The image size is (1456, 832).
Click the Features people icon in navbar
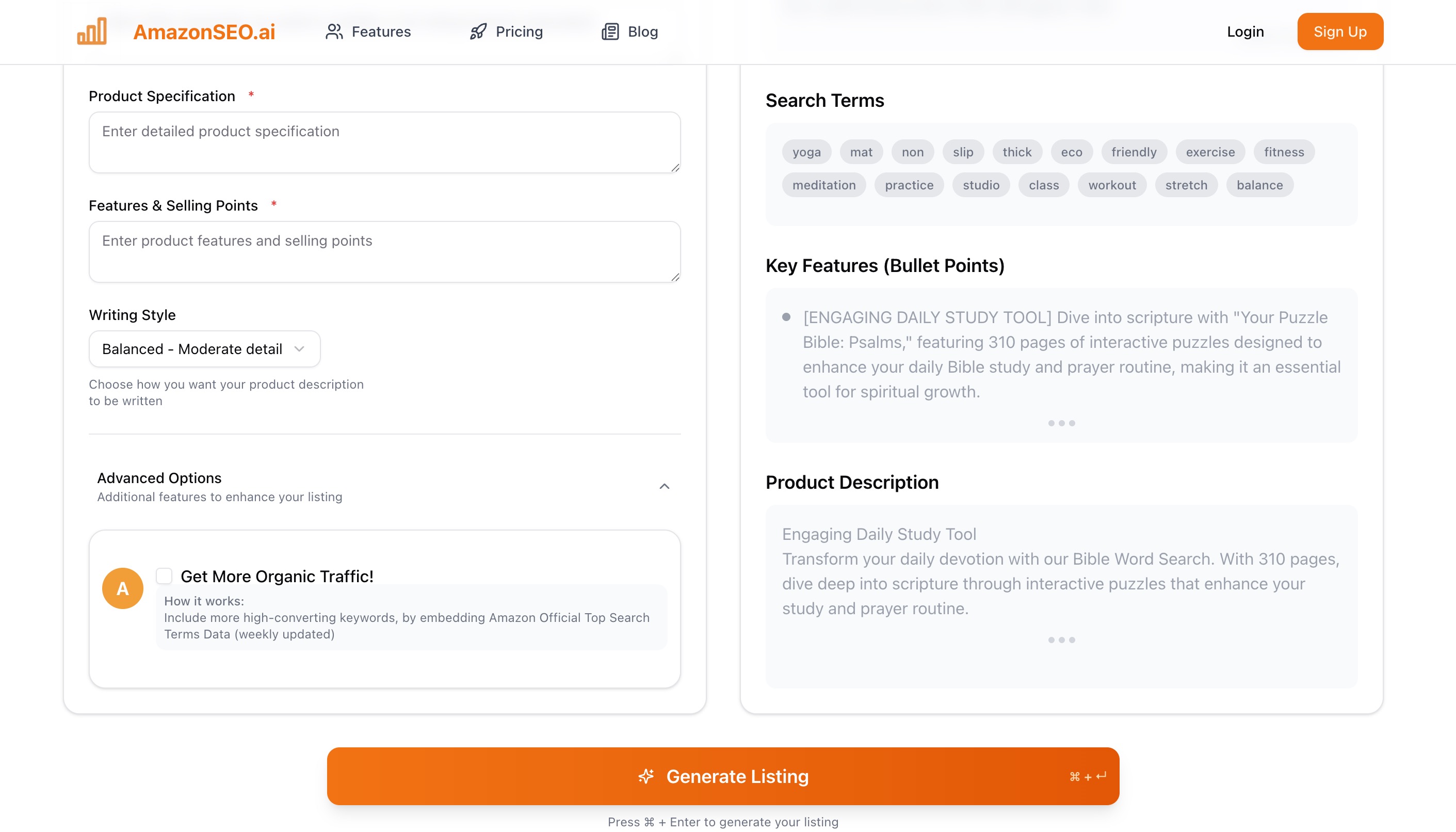(334, 31)
